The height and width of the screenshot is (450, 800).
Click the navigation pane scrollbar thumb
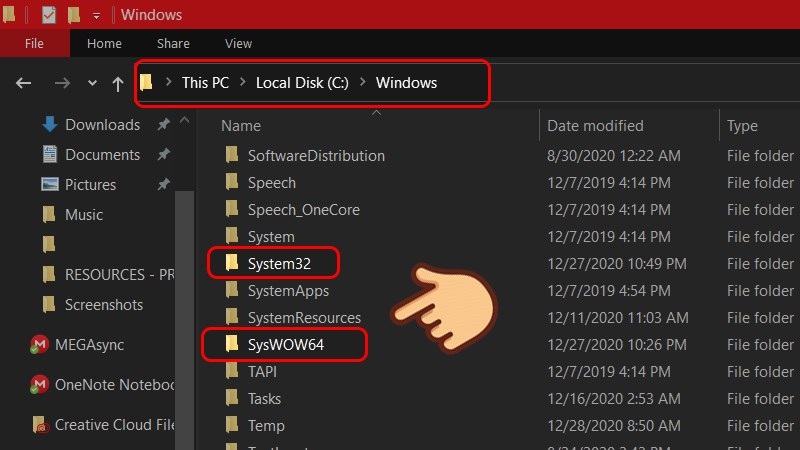pyautogui.click(x=184, y=320)
